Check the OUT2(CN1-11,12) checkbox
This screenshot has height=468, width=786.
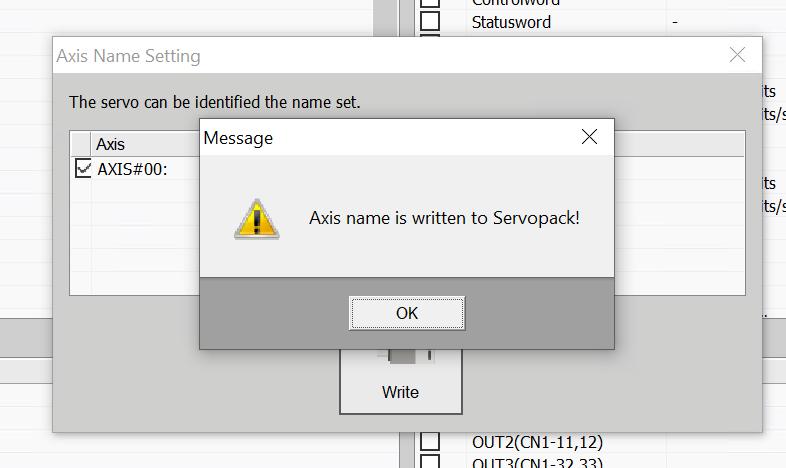(x=430, y=441)
